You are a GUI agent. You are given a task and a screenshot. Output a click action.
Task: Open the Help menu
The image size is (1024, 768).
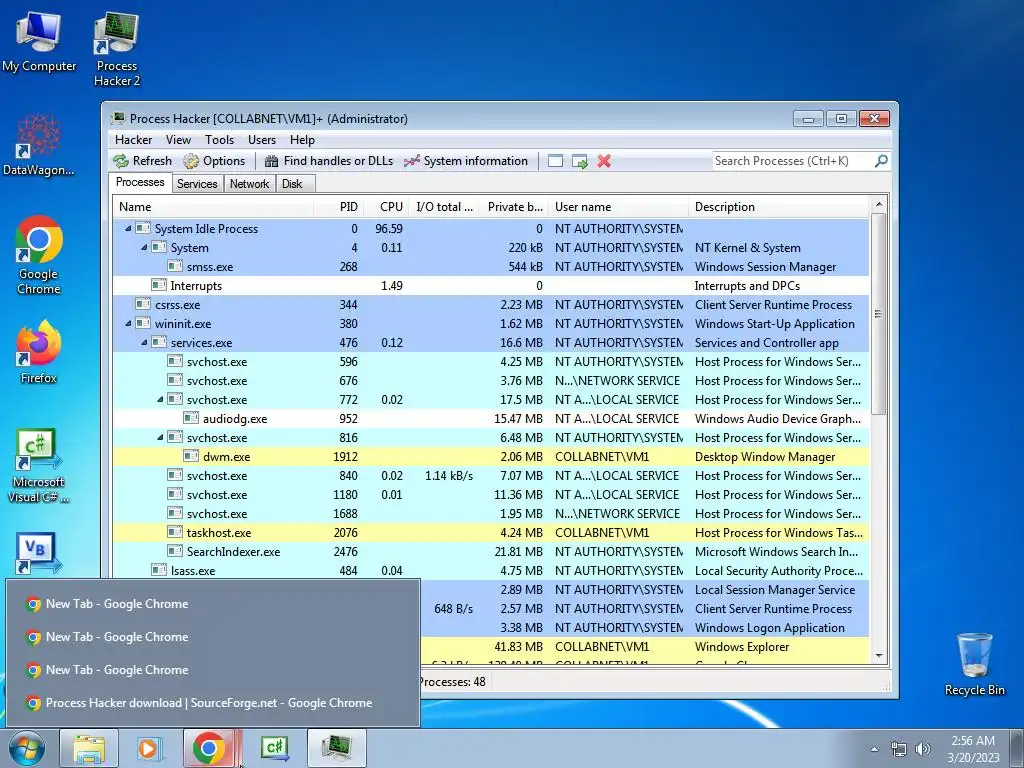(302, 140)
